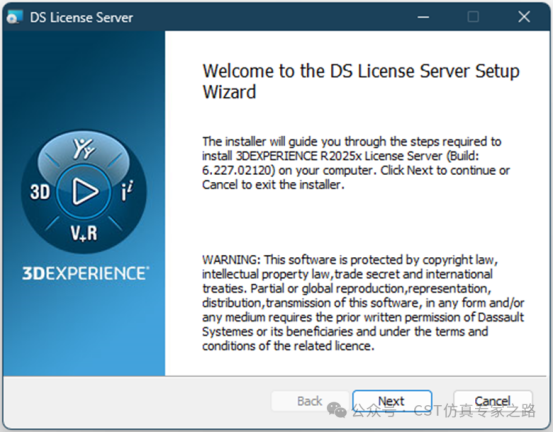Click the people figure atop the compass

[x=84, y=148]
